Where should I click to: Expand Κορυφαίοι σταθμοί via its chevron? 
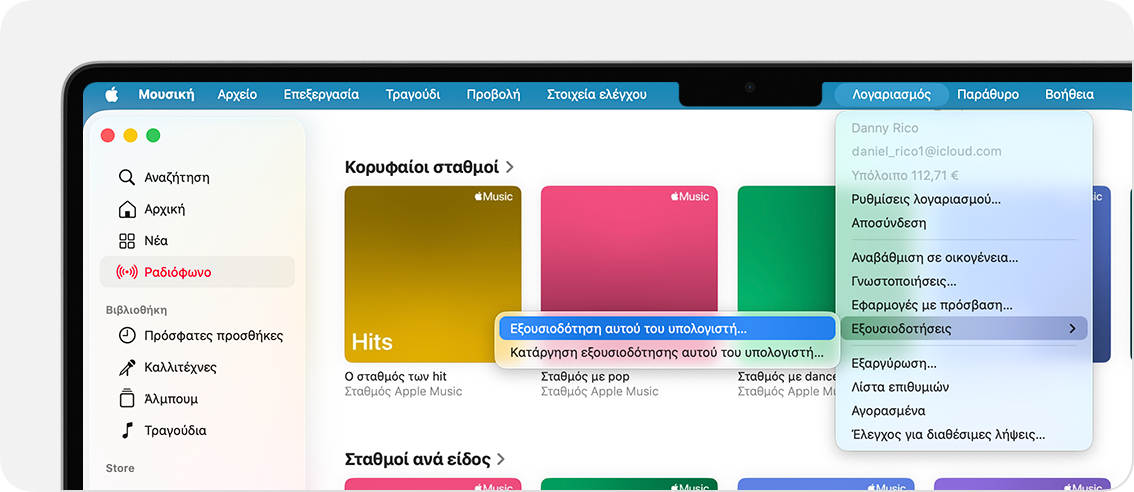coord(509,167)
